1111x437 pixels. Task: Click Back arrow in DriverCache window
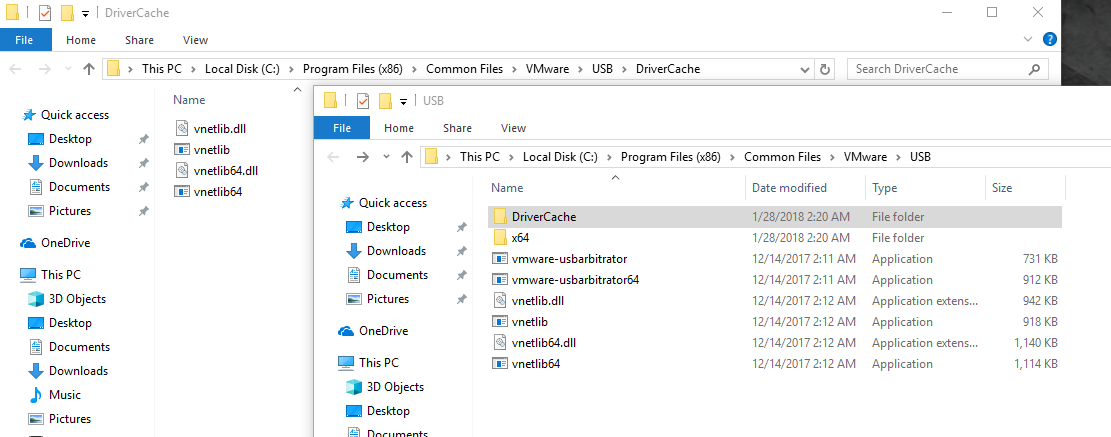tap(16, 69)
